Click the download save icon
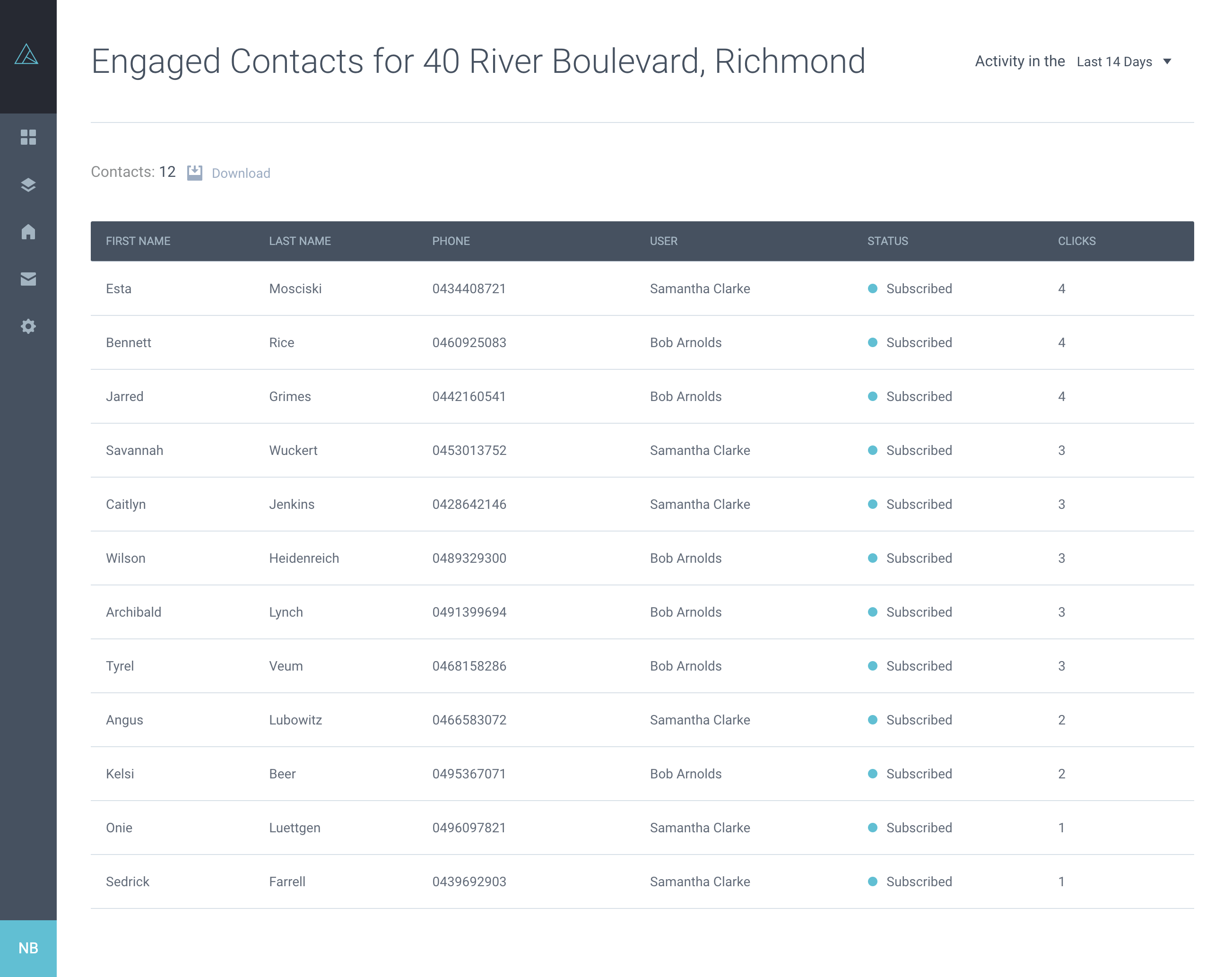Image resolution: width=1232 pixels, height=977 pixels. tap(194, 173)
